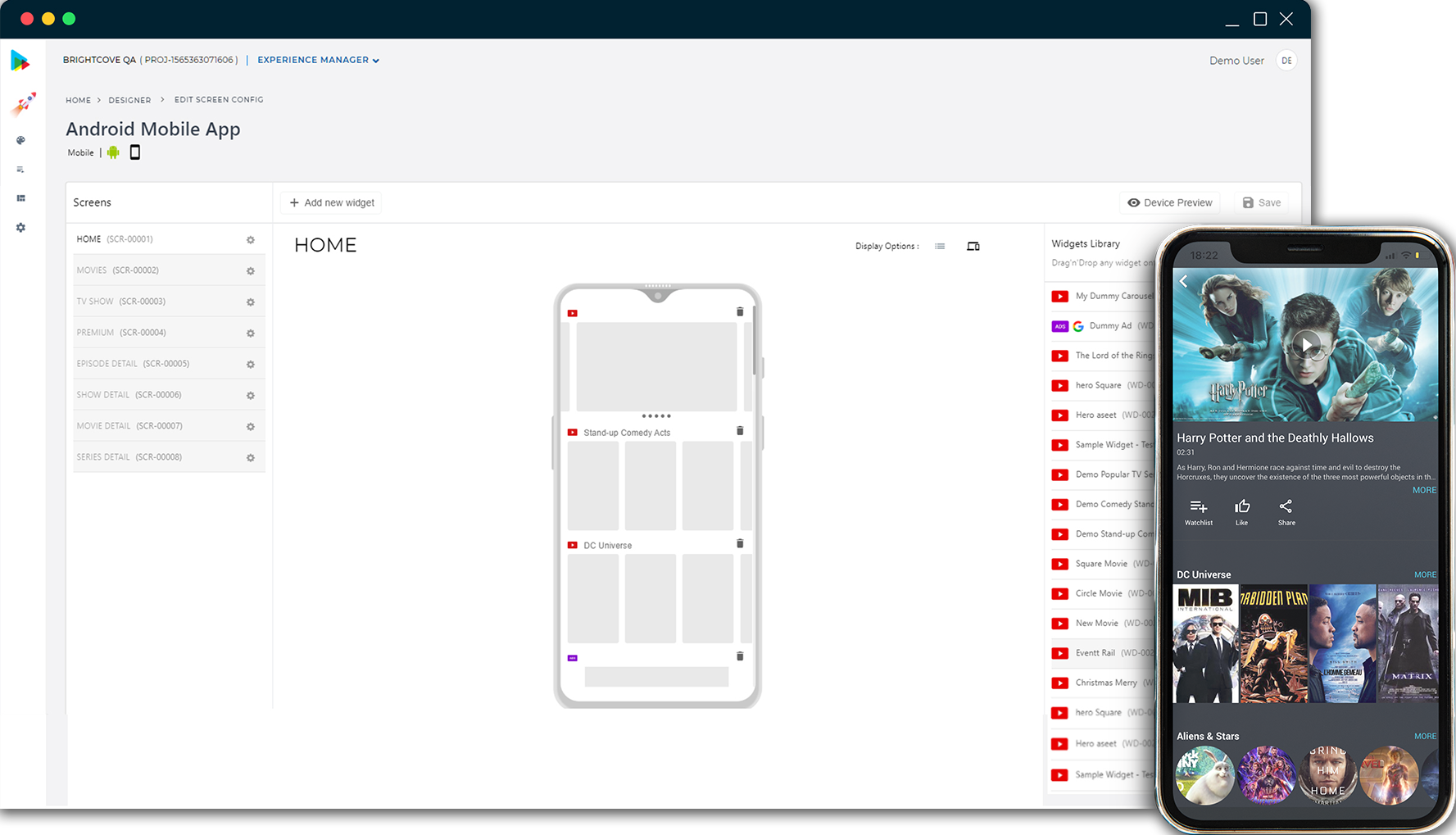Click the Save button
The height and width of the screenshot is (835, 1456).
pos(1262,202)
